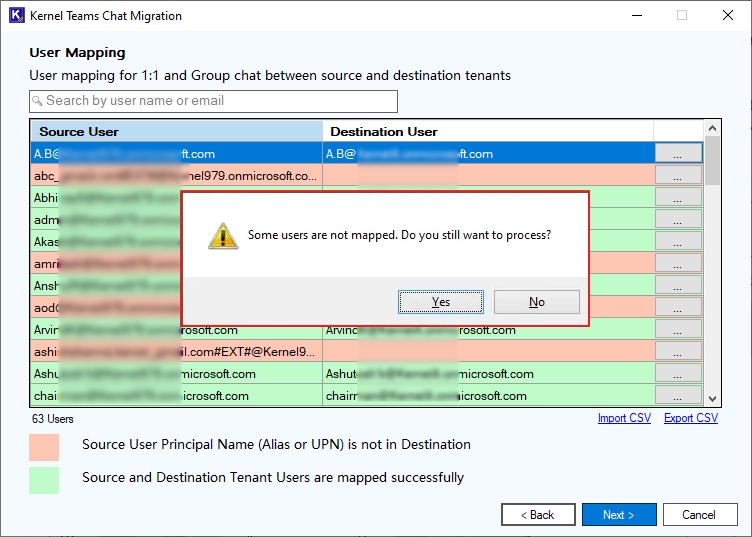This screenshot has height=537, width=752.
Task: Click the scrollbar down arrow
Action: 712,398
